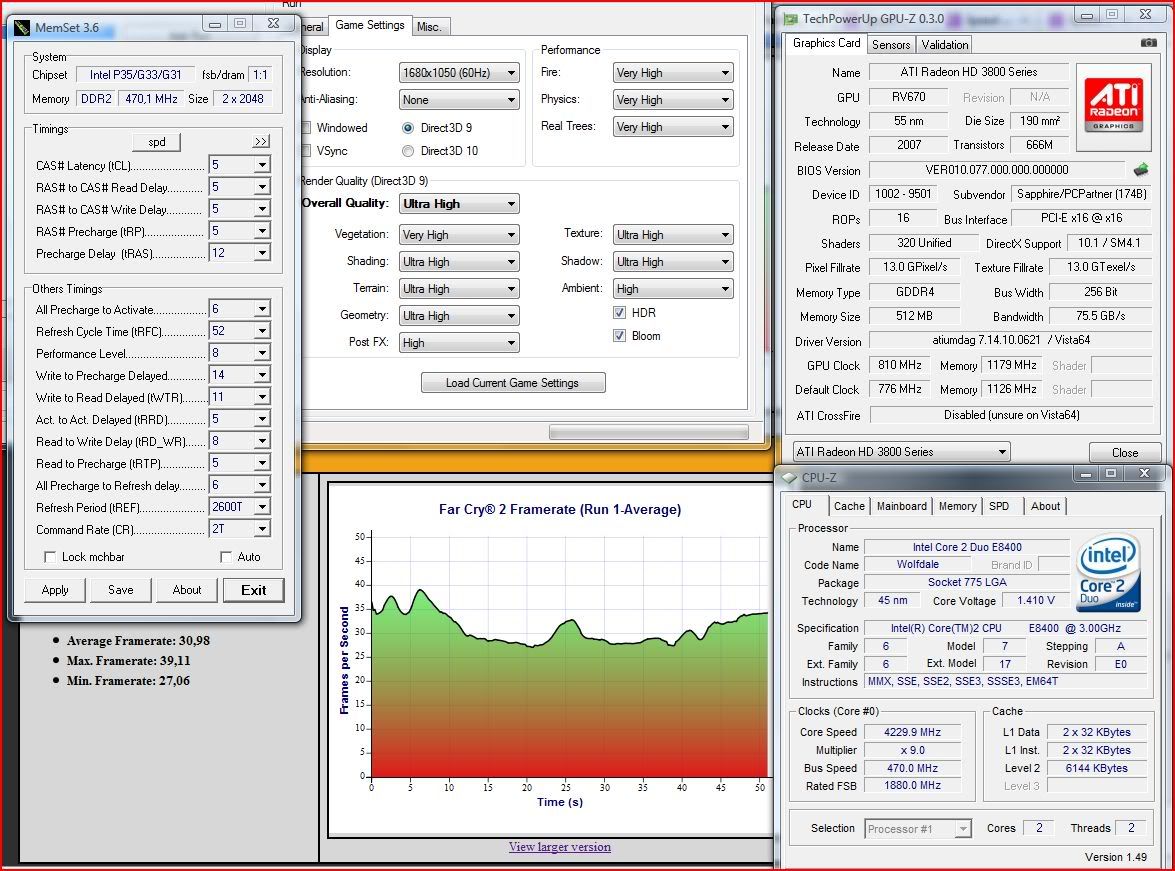This screenshot has height=871, width=1175.
Task: Click the Intel Core 2 Duo logo
Action: click(1108, 575)
